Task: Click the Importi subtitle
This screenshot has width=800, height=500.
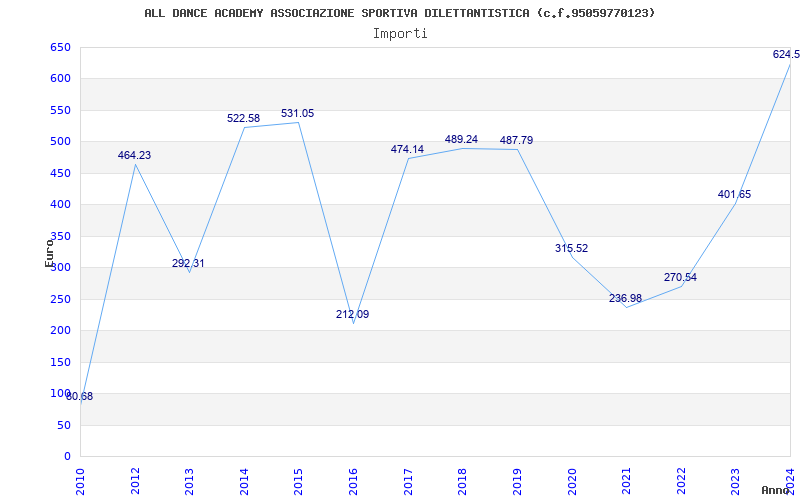Action: click(400, 34)
